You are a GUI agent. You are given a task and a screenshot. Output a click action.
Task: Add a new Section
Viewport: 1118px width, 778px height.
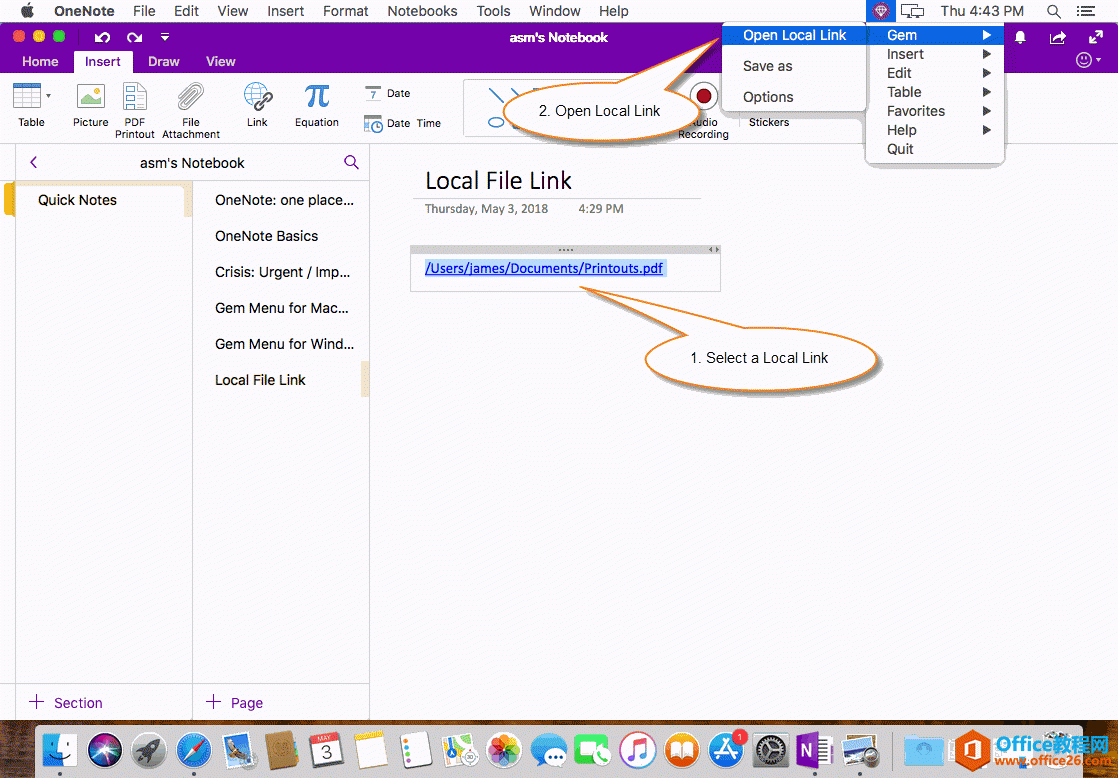point(66,703)
